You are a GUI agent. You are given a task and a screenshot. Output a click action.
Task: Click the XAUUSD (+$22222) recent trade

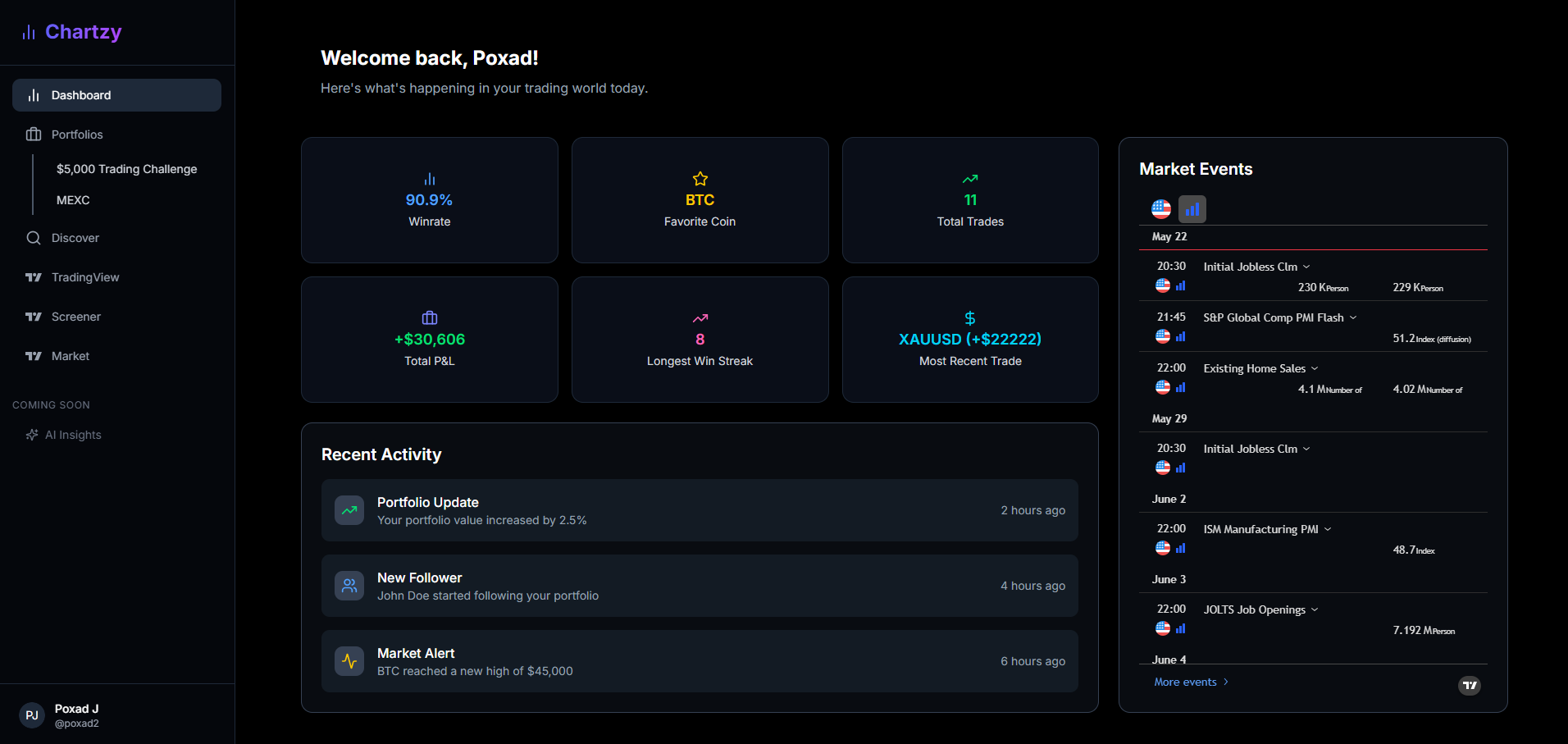click(970, 340)
